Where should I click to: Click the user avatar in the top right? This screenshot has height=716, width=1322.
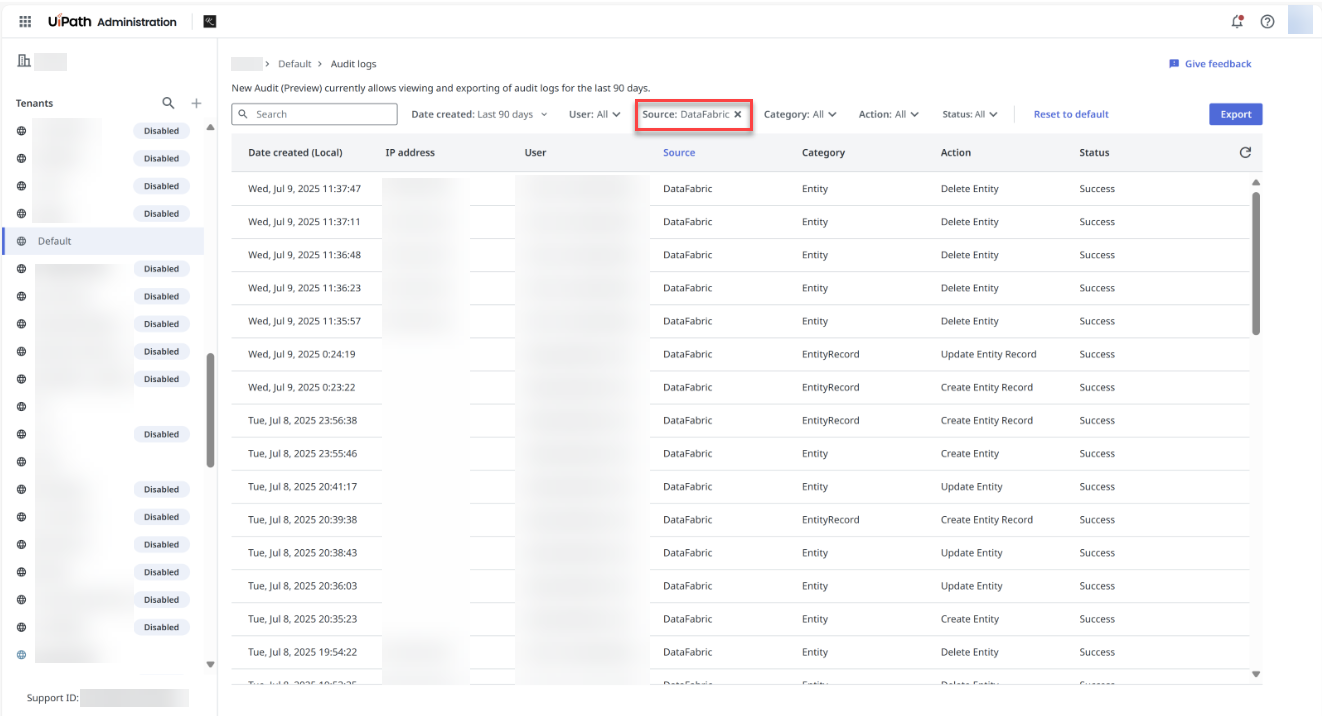click(1299, 20)
